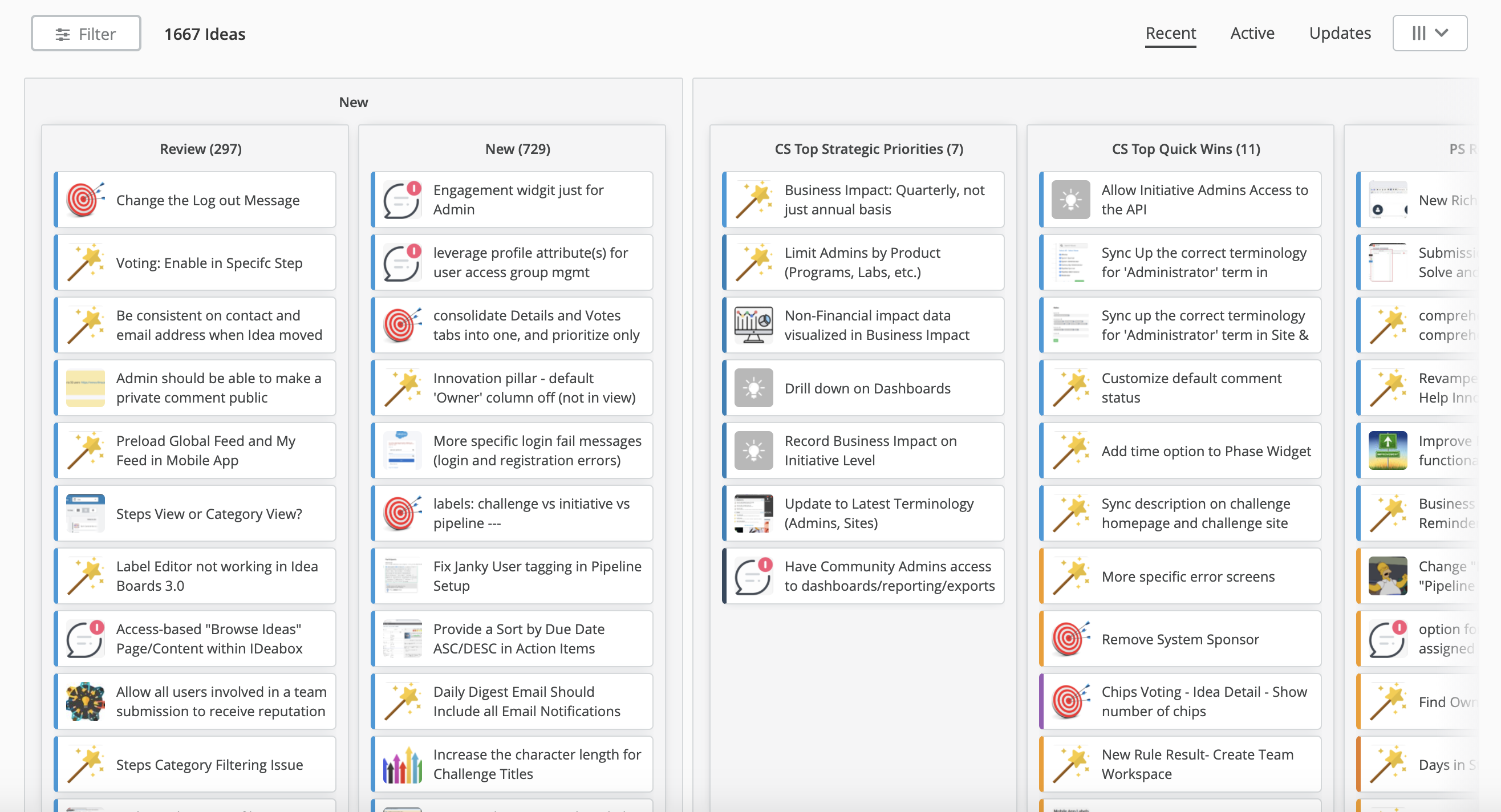Click the gray lightbulb icon on Drill down on Dashboards

[753, 388]
